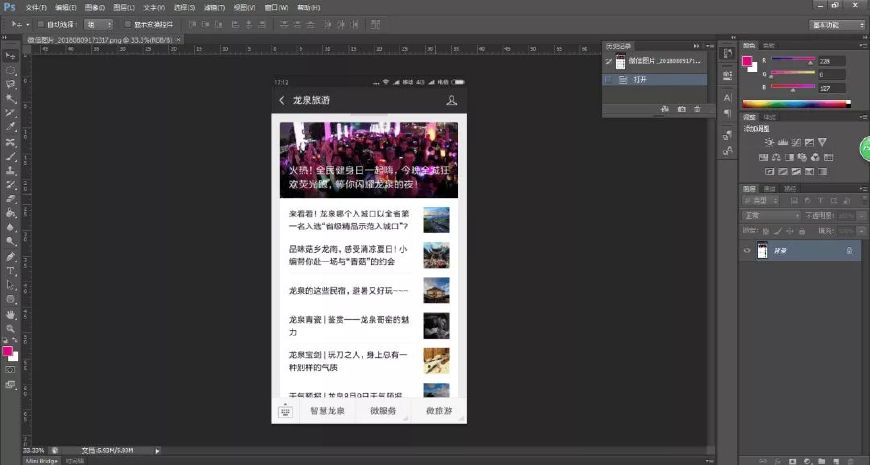870x465 pixels.
Task: Open layer opacity dropdown arrow
Action: point(861,215)
